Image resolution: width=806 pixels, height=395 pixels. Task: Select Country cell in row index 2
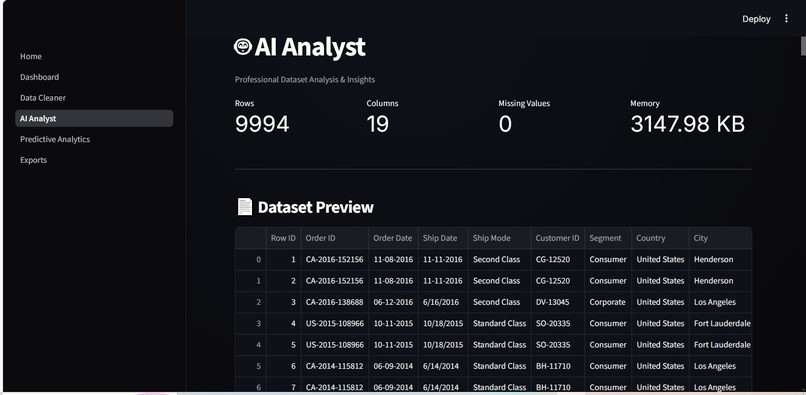click(661, 302)
